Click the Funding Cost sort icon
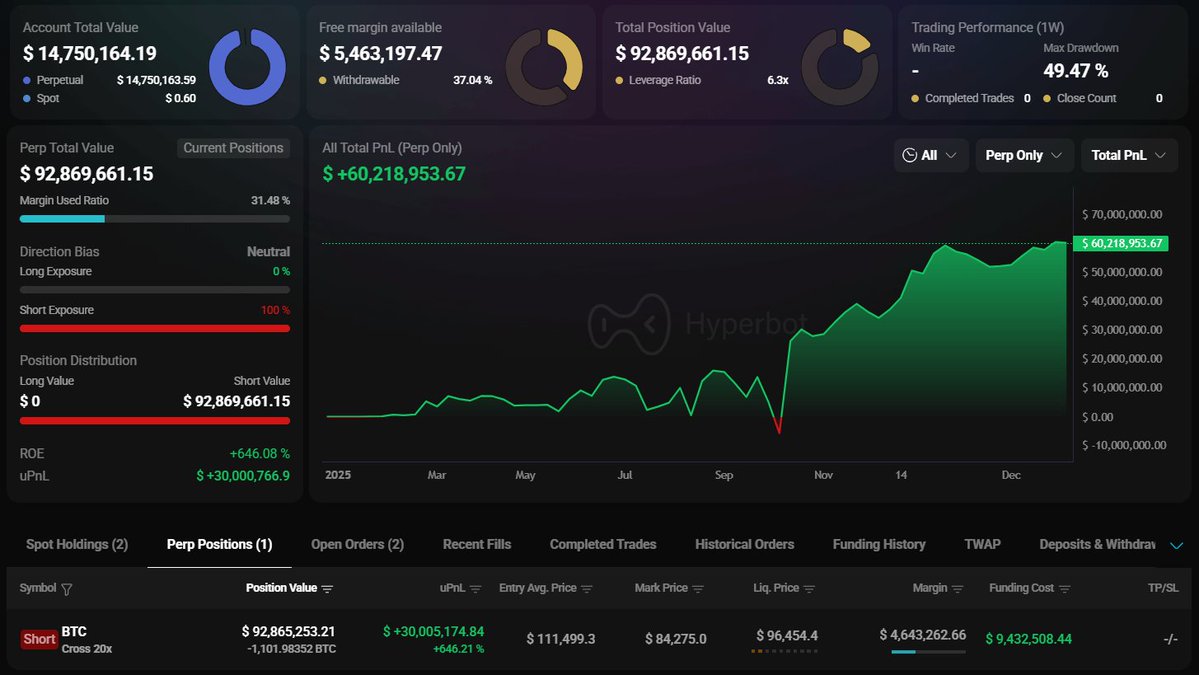The image size is (1199, 675). click(x=1064, y=589)
